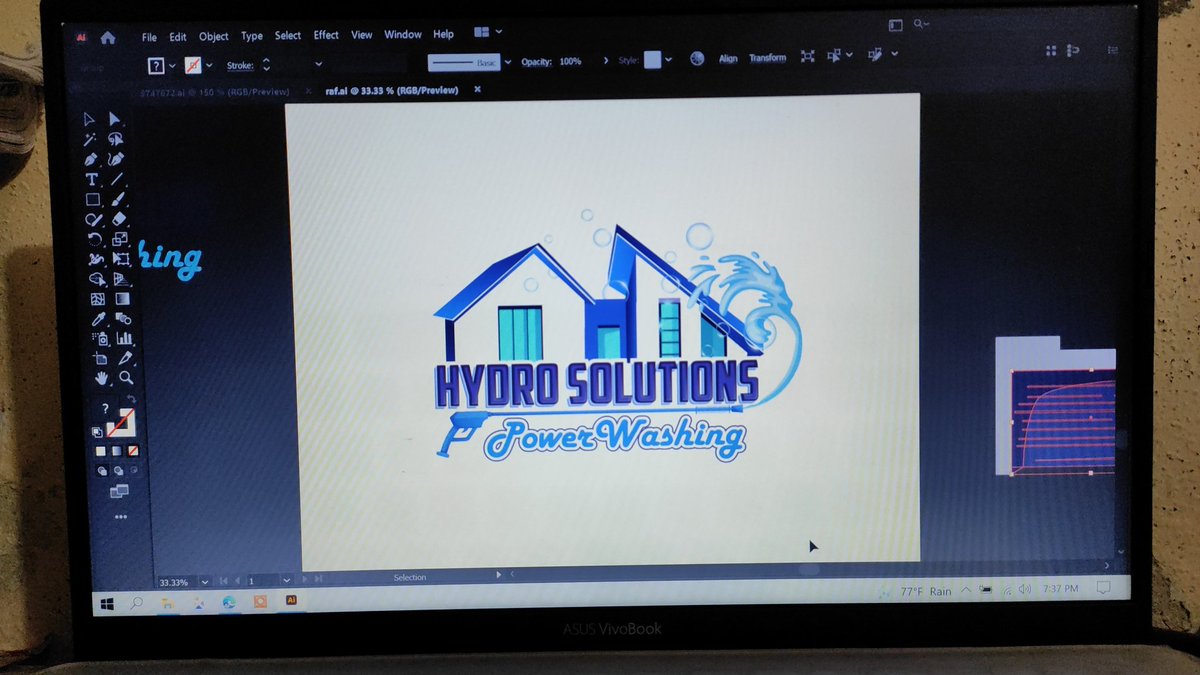Choose the Eraser tool
This screenshot has width=1200, height=675.
point(119,218)
